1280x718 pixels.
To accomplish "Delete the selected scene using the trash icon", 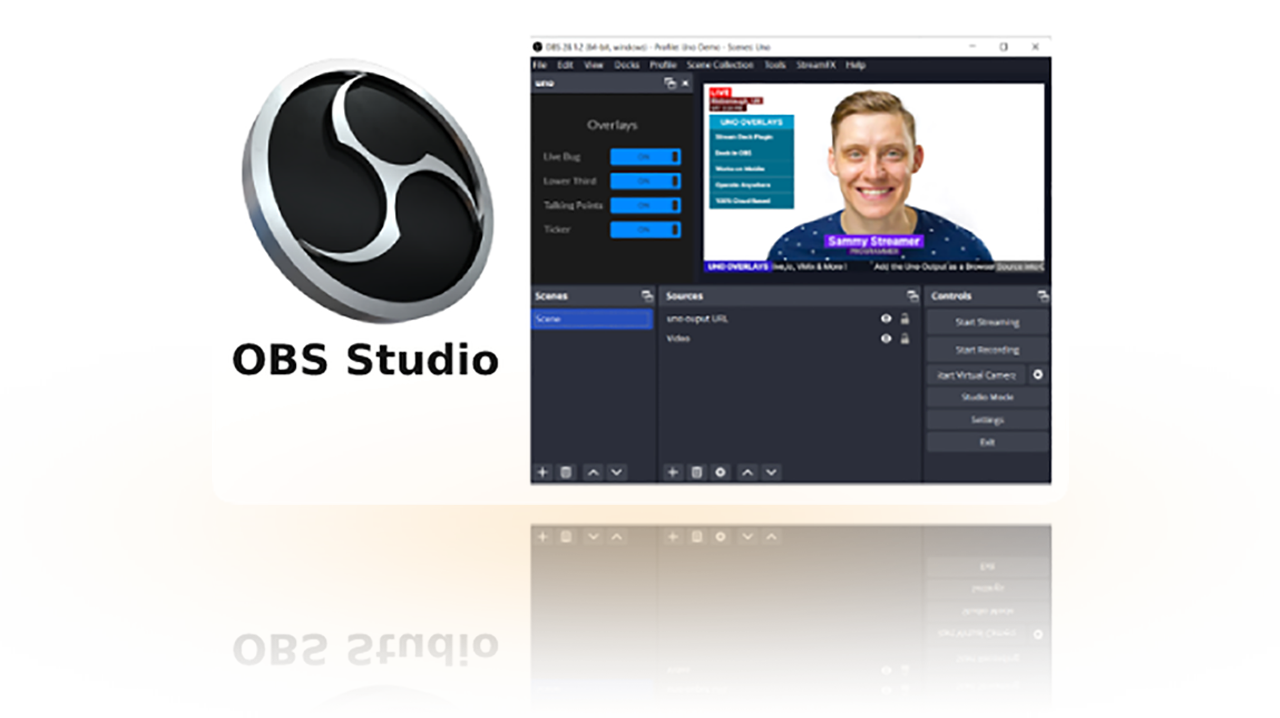I will [x=565, y=472].
